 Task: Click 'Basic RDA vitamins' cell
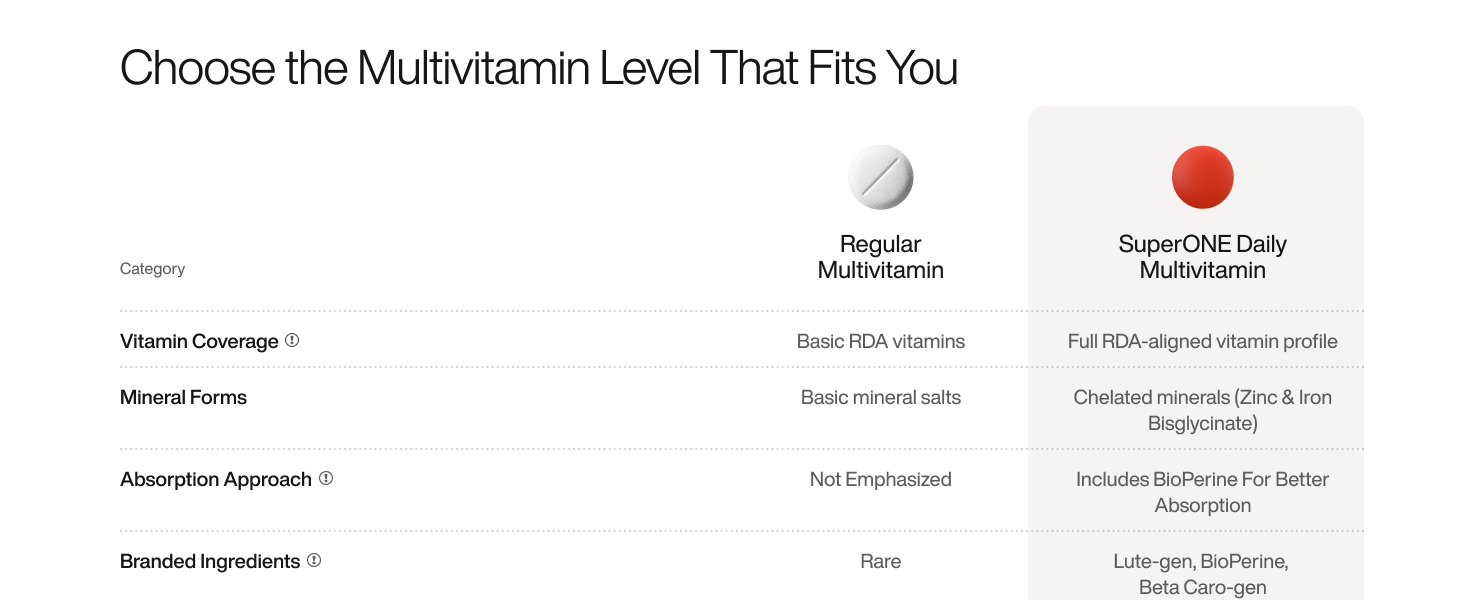click(x=881, y=341)
